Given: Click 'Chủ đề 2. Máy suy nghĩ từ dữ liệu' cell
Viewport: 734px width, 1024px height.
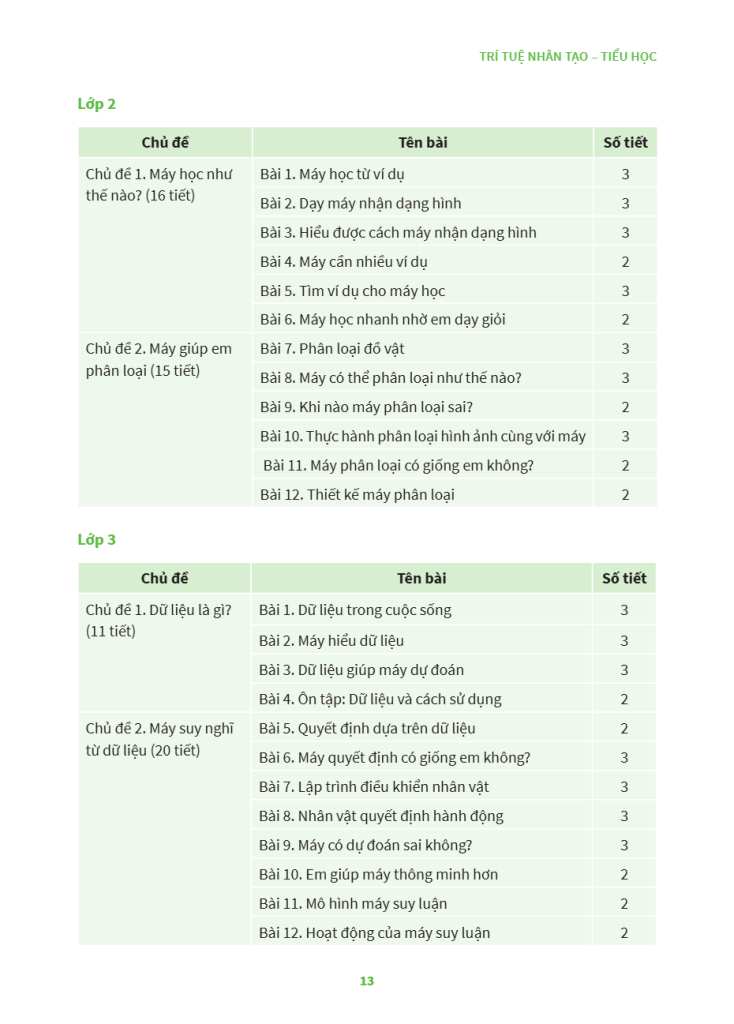Looking at the screenshot, I should tap(159, 739).
